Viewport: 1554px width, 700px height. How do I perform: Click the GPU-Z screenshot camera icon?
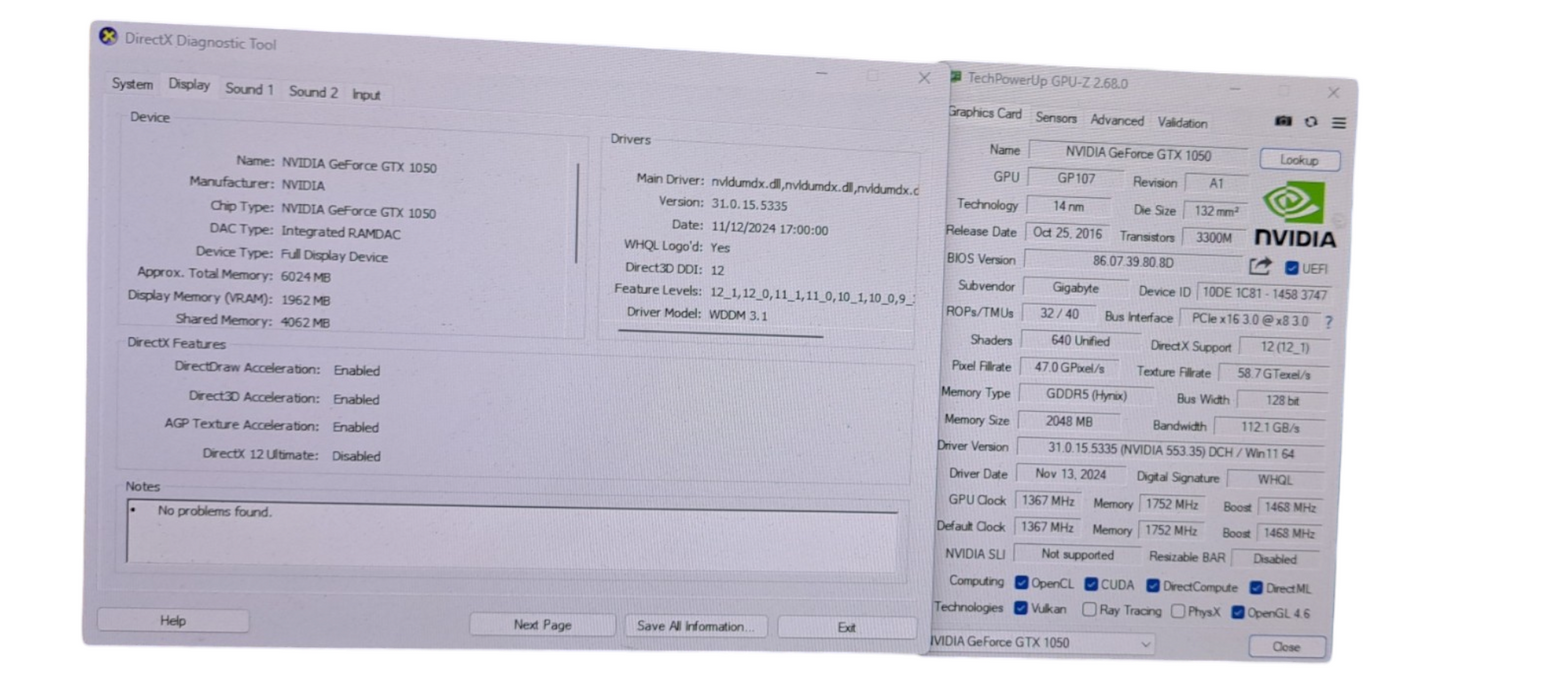pos(1283,122)
